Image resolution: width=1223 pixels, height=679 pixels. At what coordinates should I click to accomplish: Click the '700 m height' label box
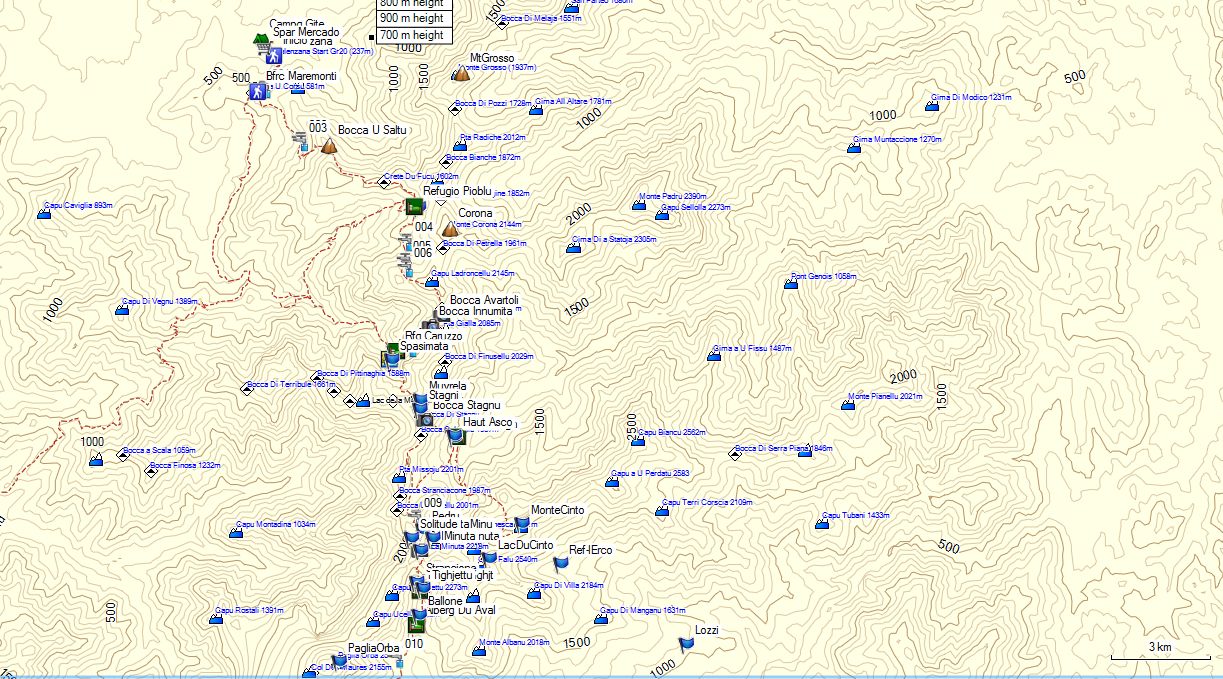[412, 35]
